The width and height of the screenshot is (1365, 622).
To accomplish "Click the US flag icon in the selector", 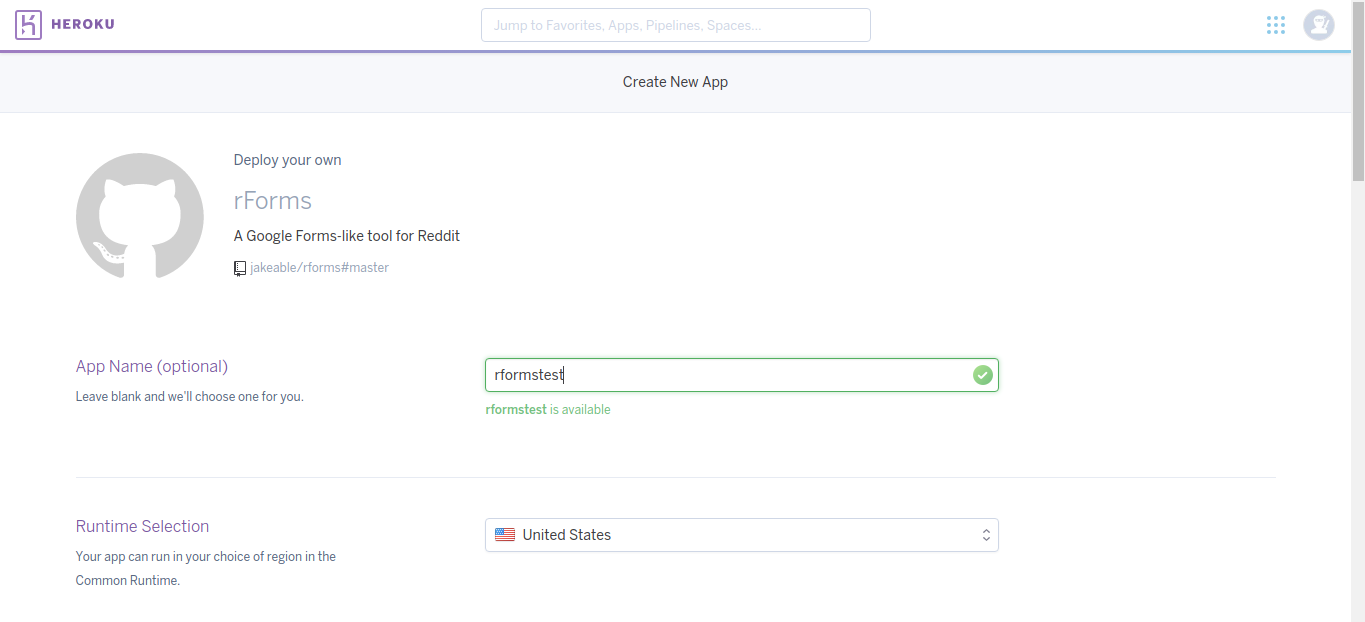I will pyautogui.click(x=505, y=534).
